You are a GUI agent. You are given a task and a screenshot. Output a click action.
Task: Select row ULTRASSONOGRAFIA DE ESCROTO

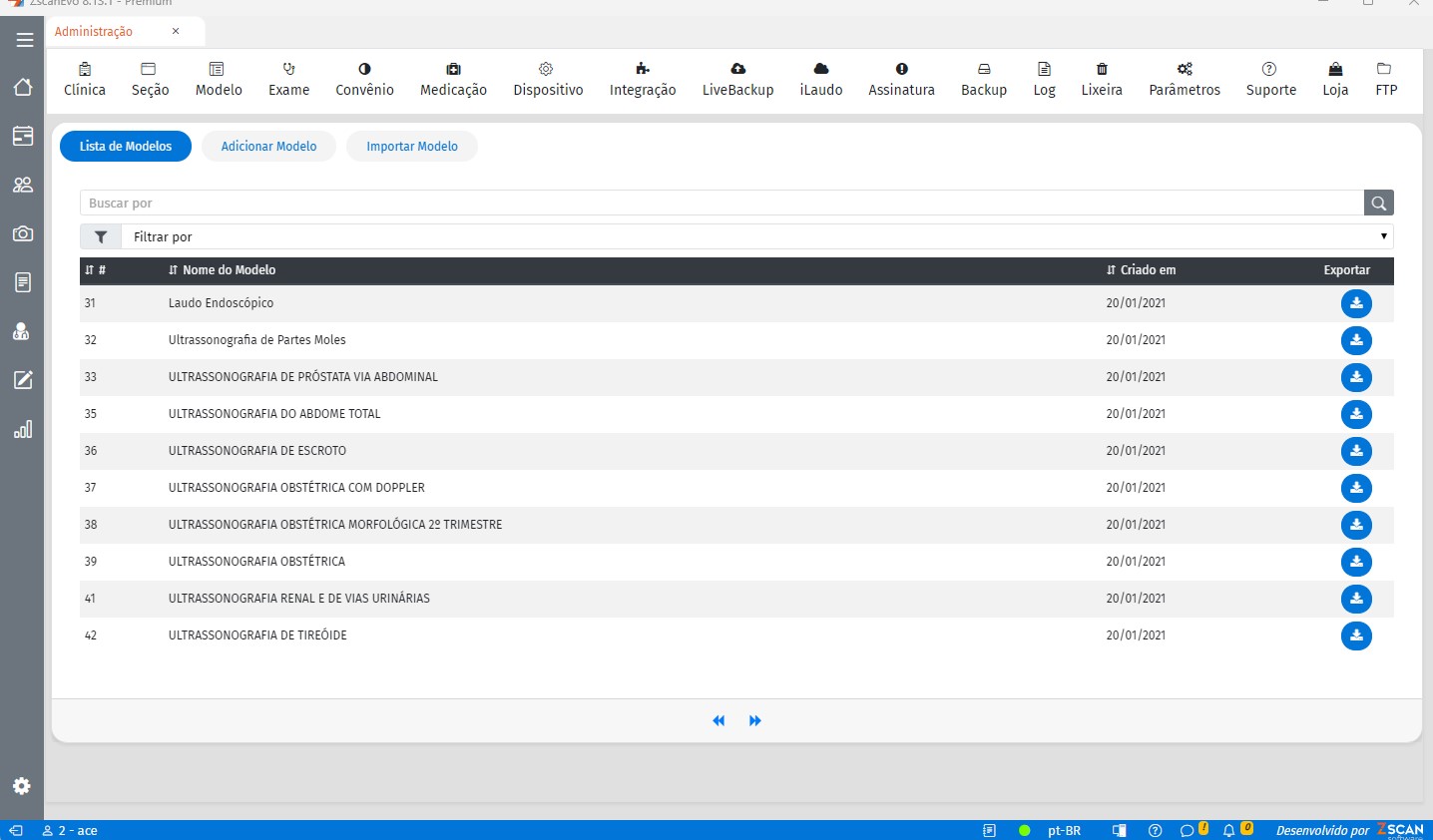click(736, 451)
